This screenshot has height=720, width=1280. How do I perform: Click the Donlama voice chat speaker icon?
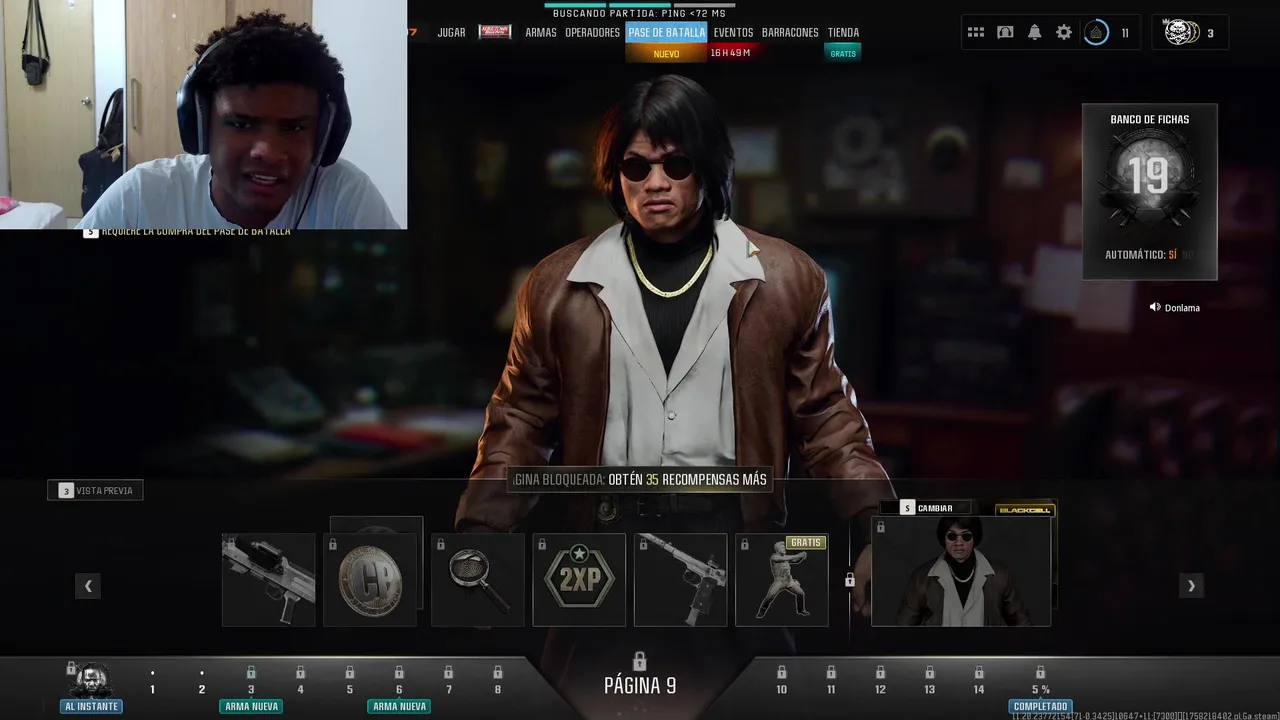(1155, 307)
